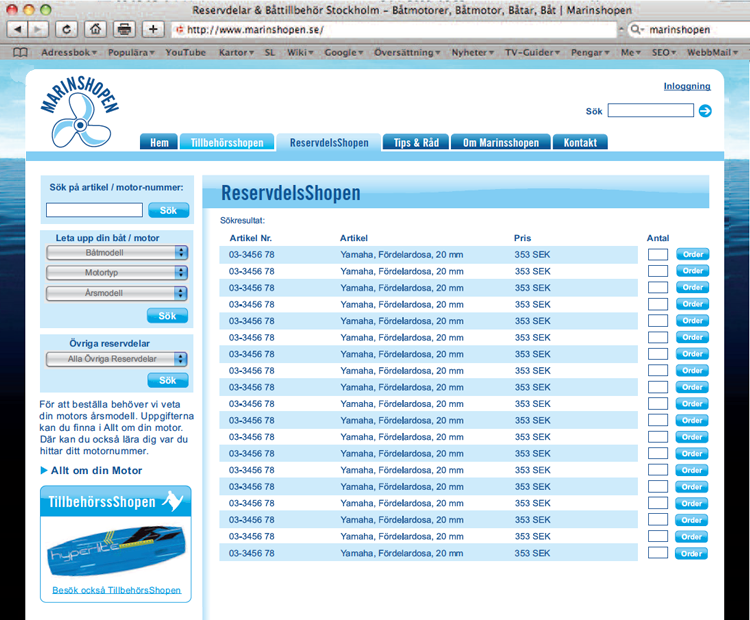Viewport: 750px width, 620px height.
Task: Expand the Motortyp dropdown
Action: tap(117, 273)
